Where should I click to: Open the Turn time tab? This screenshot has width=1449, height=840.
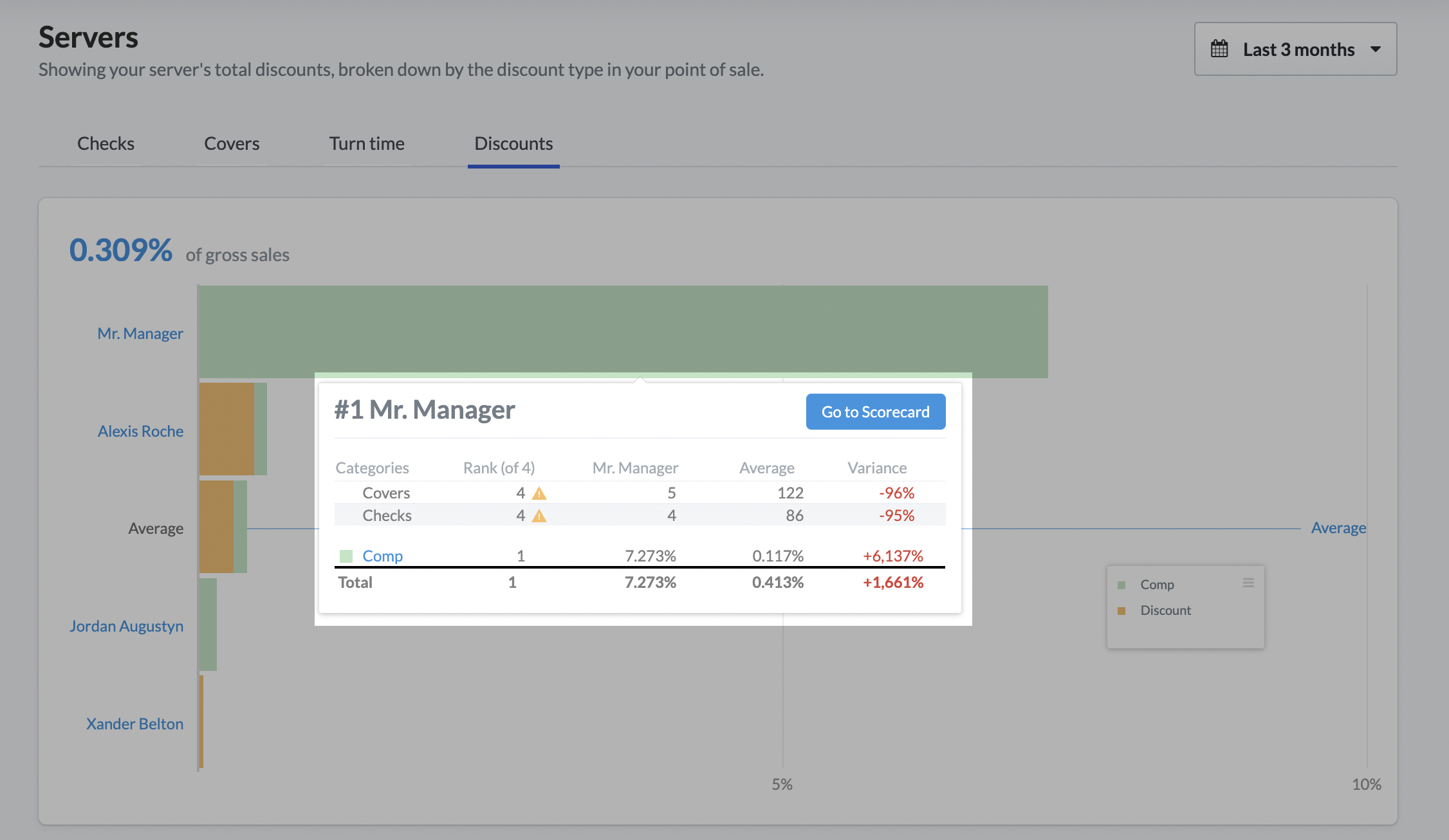coord(367,143)
